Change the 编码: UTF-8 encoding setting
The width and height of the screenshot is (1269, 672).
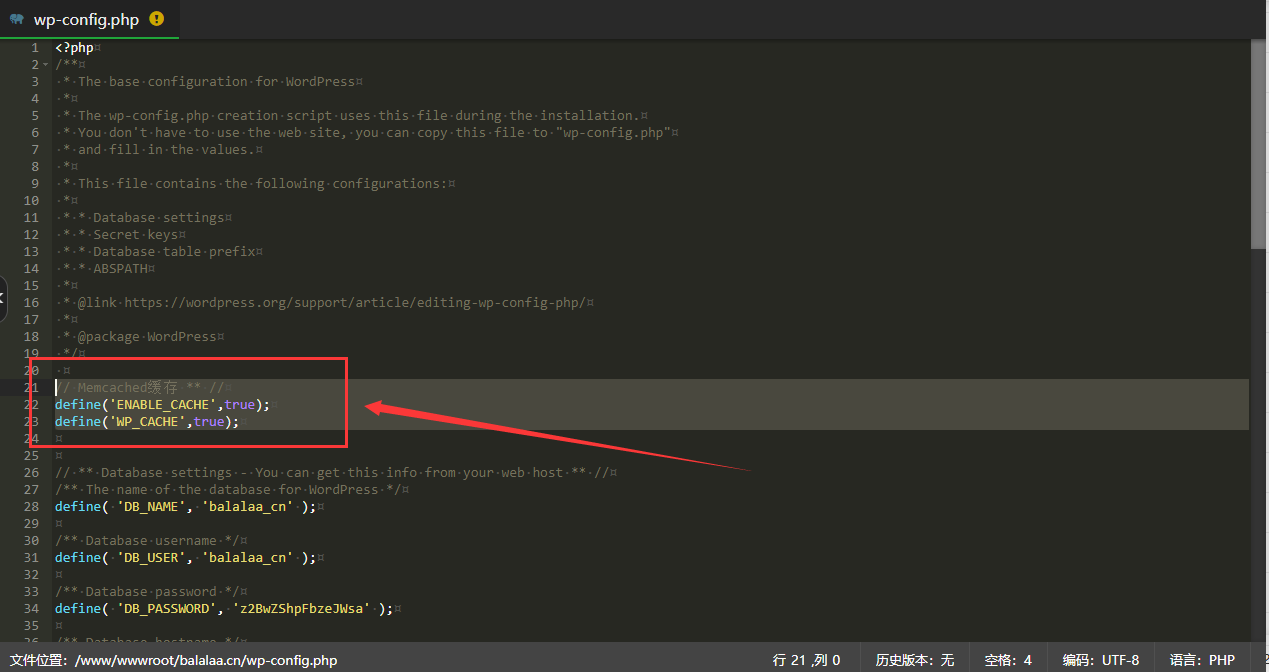point(1100,660)
